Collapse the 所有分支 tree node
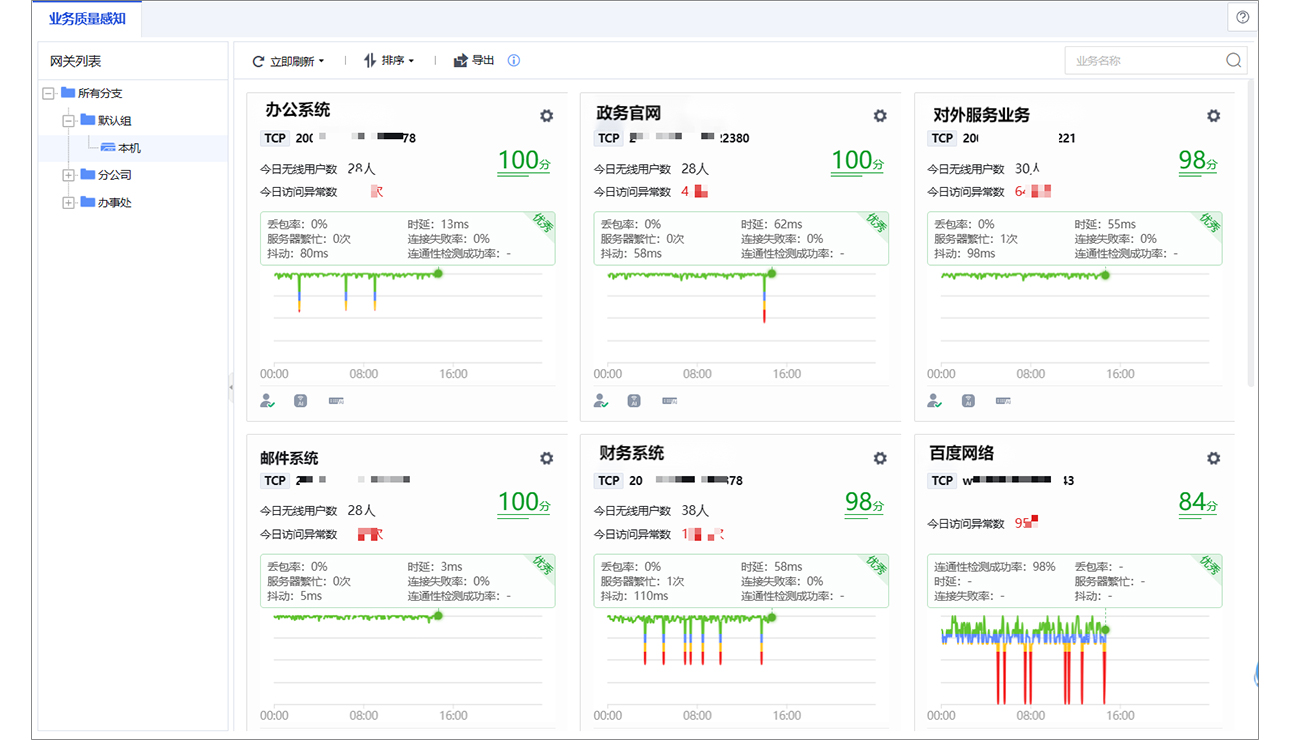The image size is (1290, 740). 49,93
